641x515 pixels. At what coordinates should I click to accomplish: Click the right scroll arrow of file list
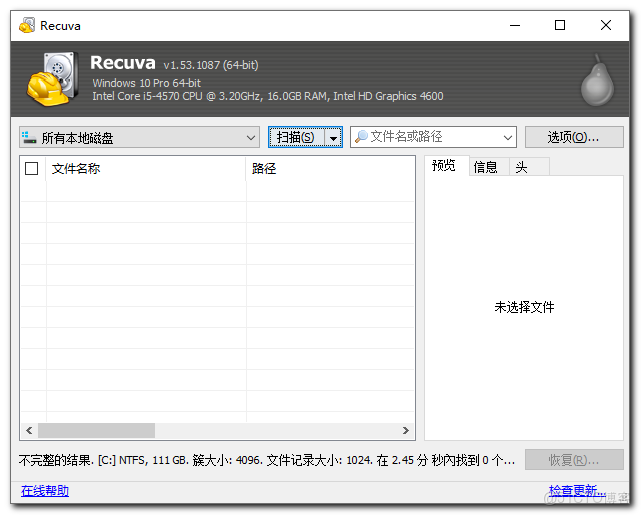[406, 430]
